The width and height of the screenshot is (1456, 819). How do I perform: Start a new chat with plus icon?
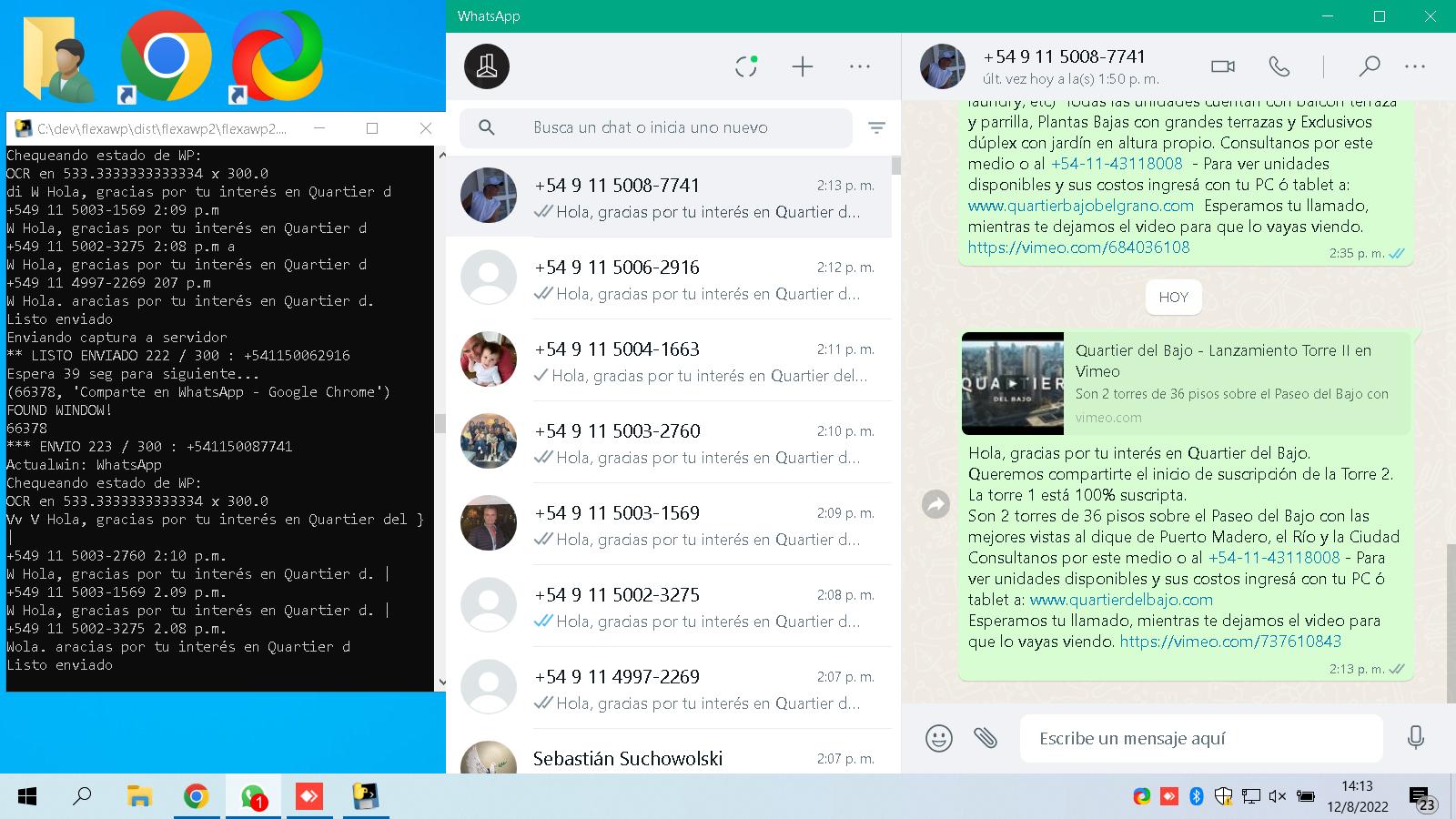coord(803,66)
